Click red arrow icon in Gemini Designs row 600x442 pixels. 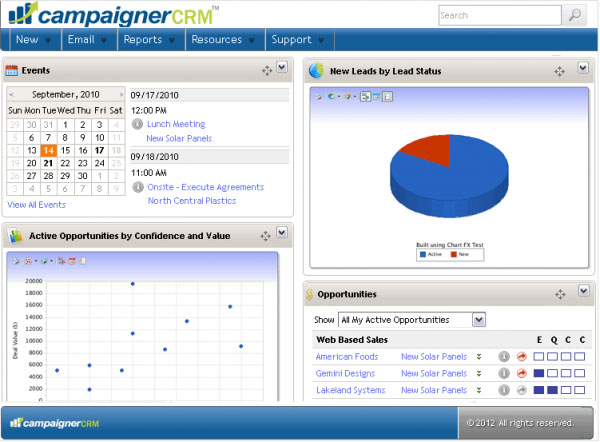pyautogui.click(x=522, y=373)
